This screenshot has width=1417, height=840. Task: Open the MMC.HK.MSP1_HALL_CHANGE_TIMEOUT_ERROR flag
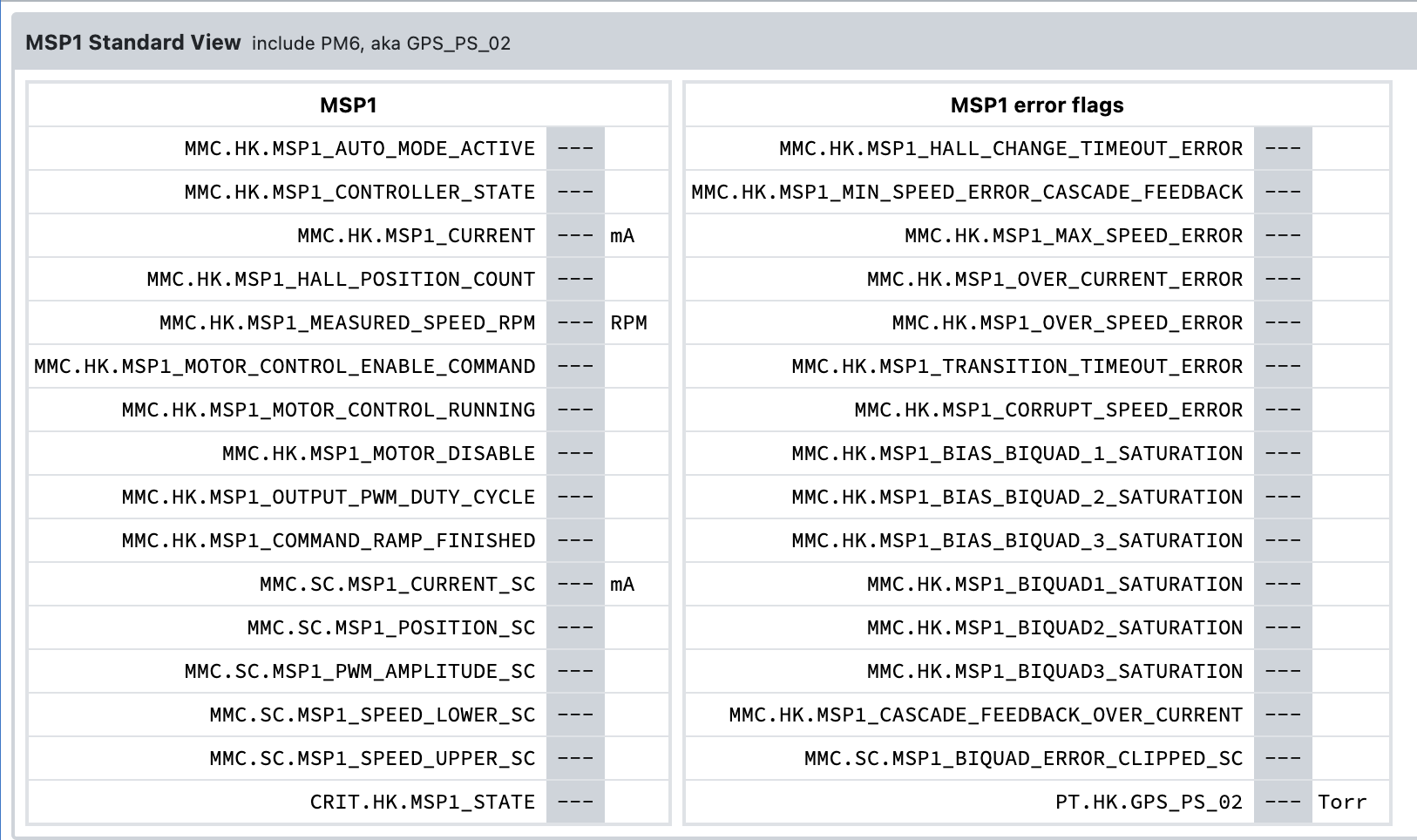[1011, 149]
